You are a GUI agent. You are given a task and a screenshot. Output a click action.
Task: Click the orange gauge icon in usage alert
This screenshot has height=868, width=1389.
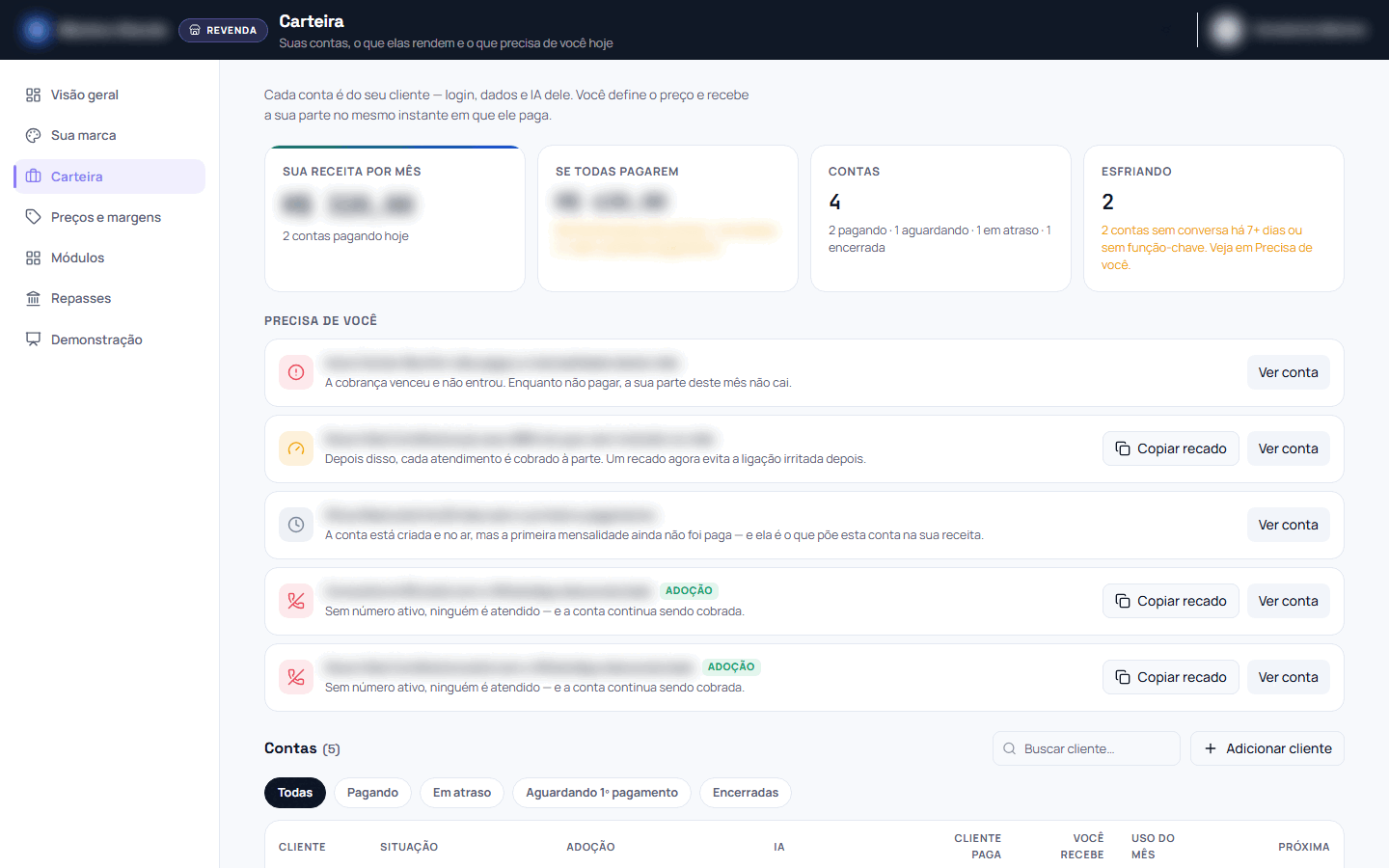[x=296, y=448]
